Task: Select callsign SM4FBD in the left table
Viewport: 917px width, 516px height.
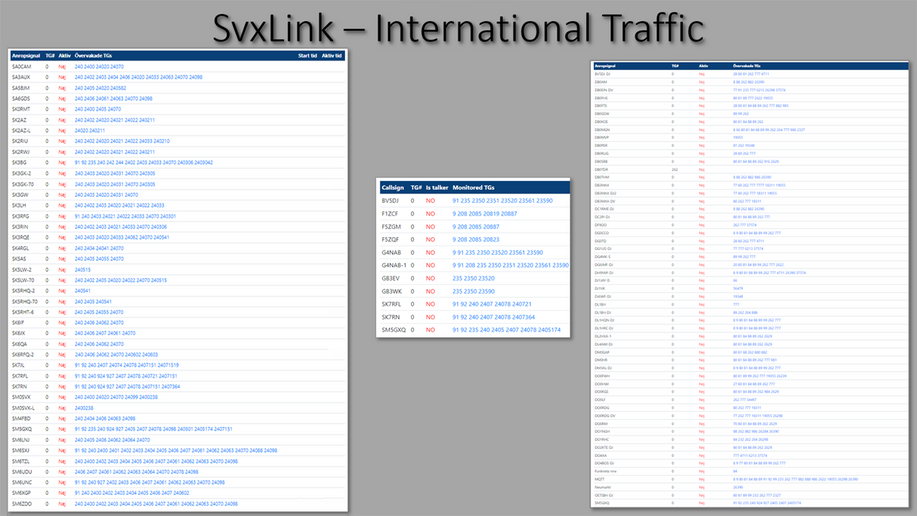Action: [21, 418]
